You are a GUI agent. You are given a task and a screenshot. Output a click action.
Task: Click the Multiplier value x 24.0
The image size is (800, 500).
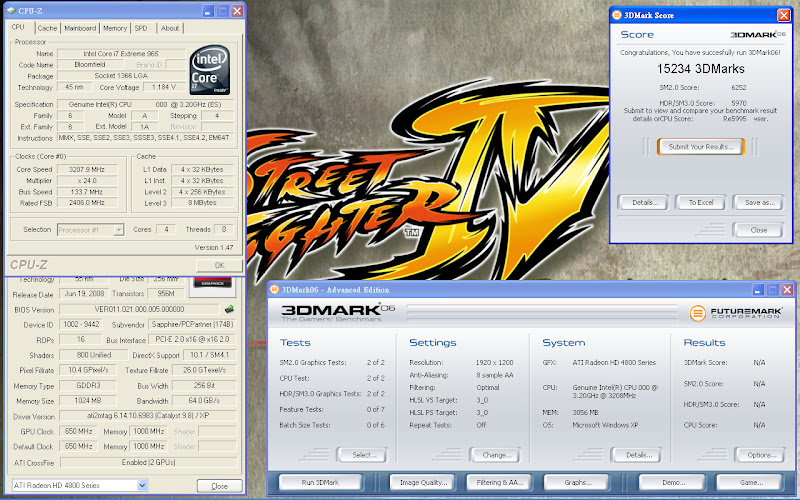tap(87, 181)
